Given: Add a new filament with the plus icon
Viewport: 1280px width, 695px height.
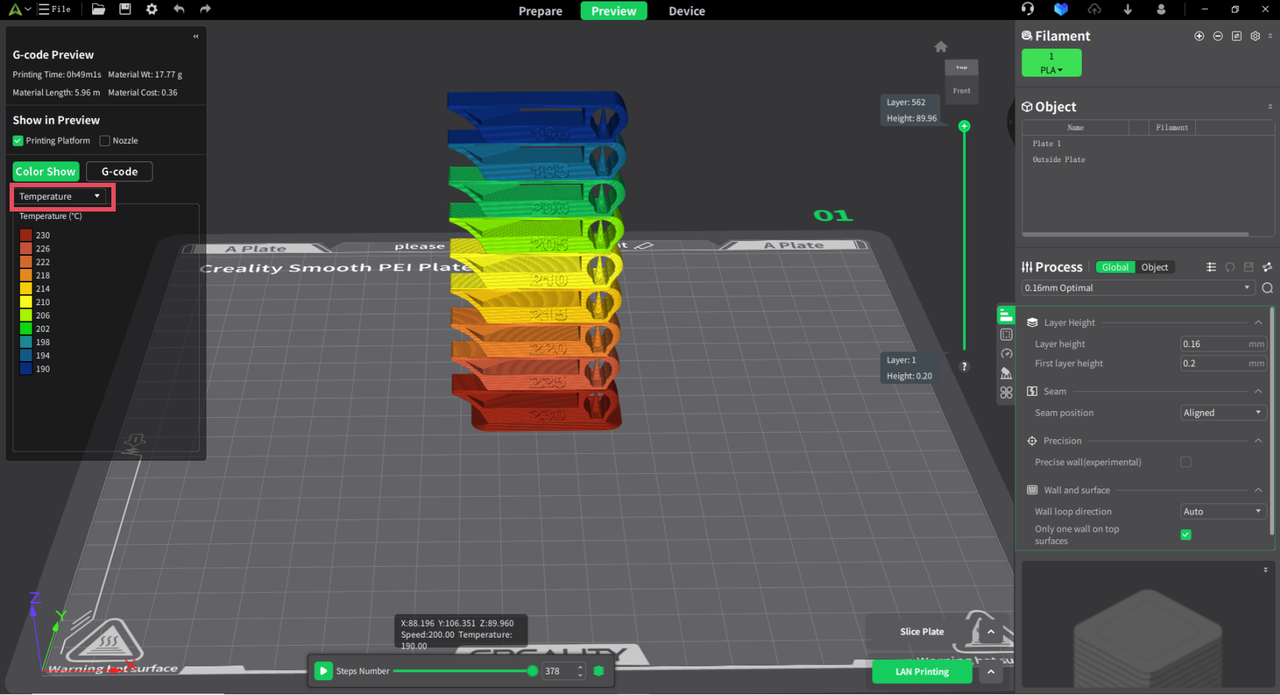Looking at the screenshot, I should tap(1199, 36).
